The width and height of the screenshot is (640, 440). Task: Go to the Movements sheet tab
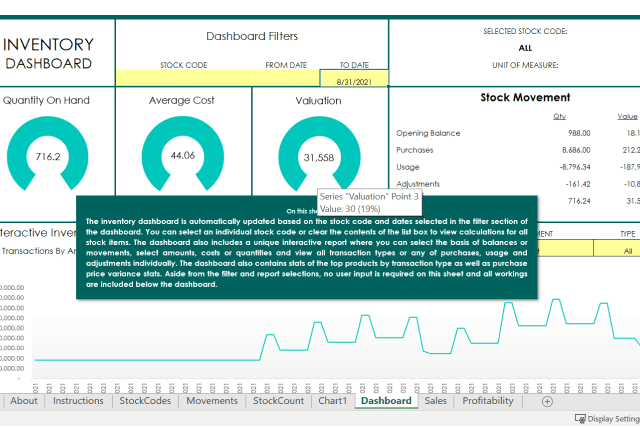pyautogui.click(x=212, y=401)
